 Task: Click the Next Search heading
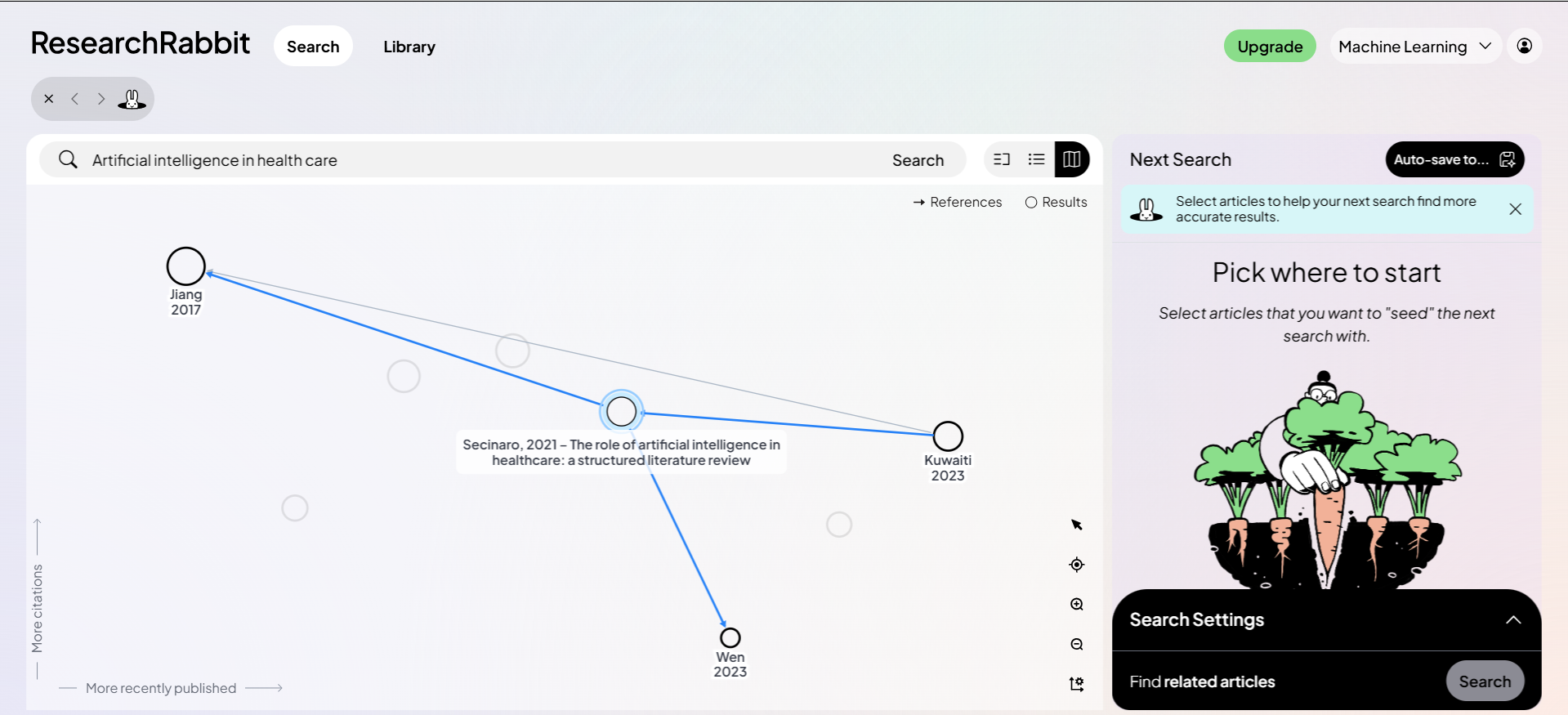click(x=1180, y=159)
